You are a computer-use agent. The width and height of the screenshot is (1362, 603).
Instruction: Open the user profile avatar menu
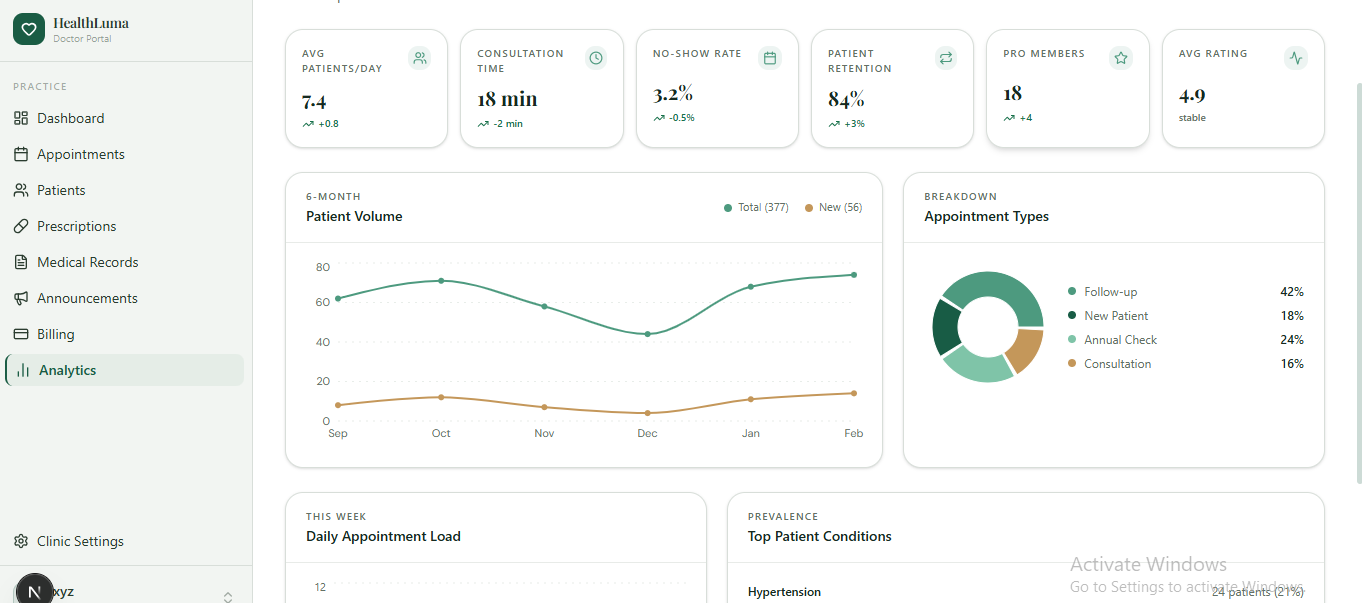click(x=35, y=591)
